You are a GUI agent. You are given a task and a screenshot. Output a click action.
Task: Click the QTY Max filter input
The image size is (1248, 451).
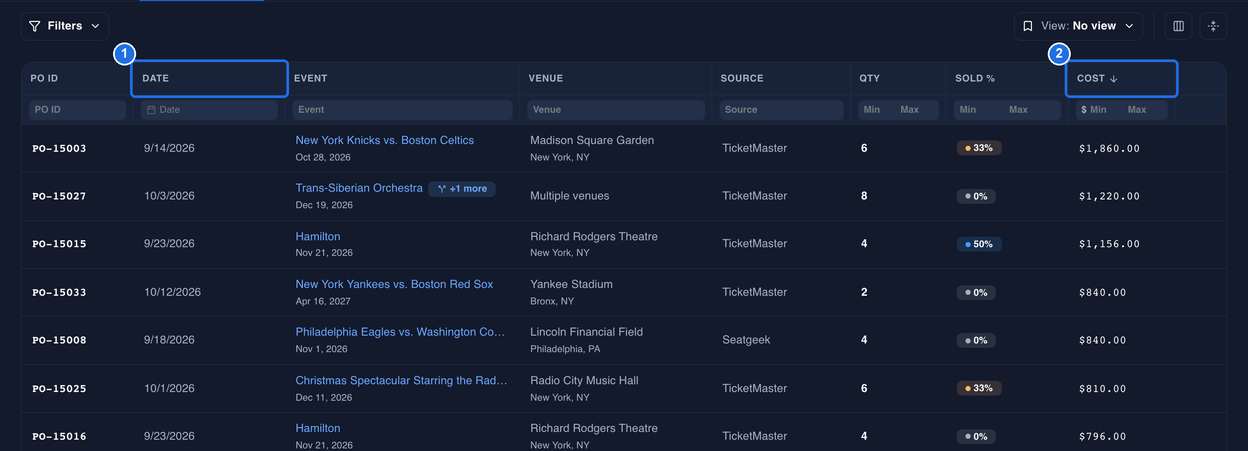tap(917, 110)
